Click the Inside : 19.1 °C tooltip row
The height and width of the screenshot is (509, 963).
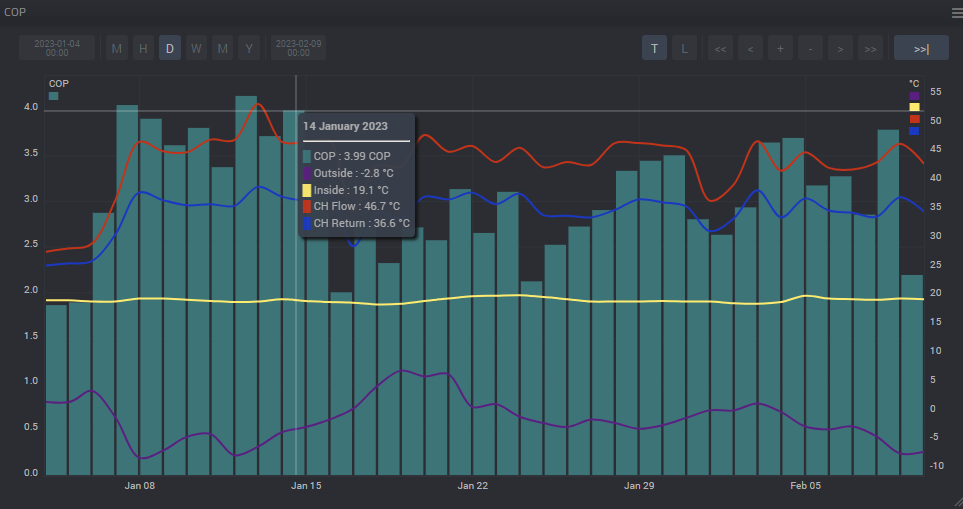pyautogui.click(x=346, y=190)
